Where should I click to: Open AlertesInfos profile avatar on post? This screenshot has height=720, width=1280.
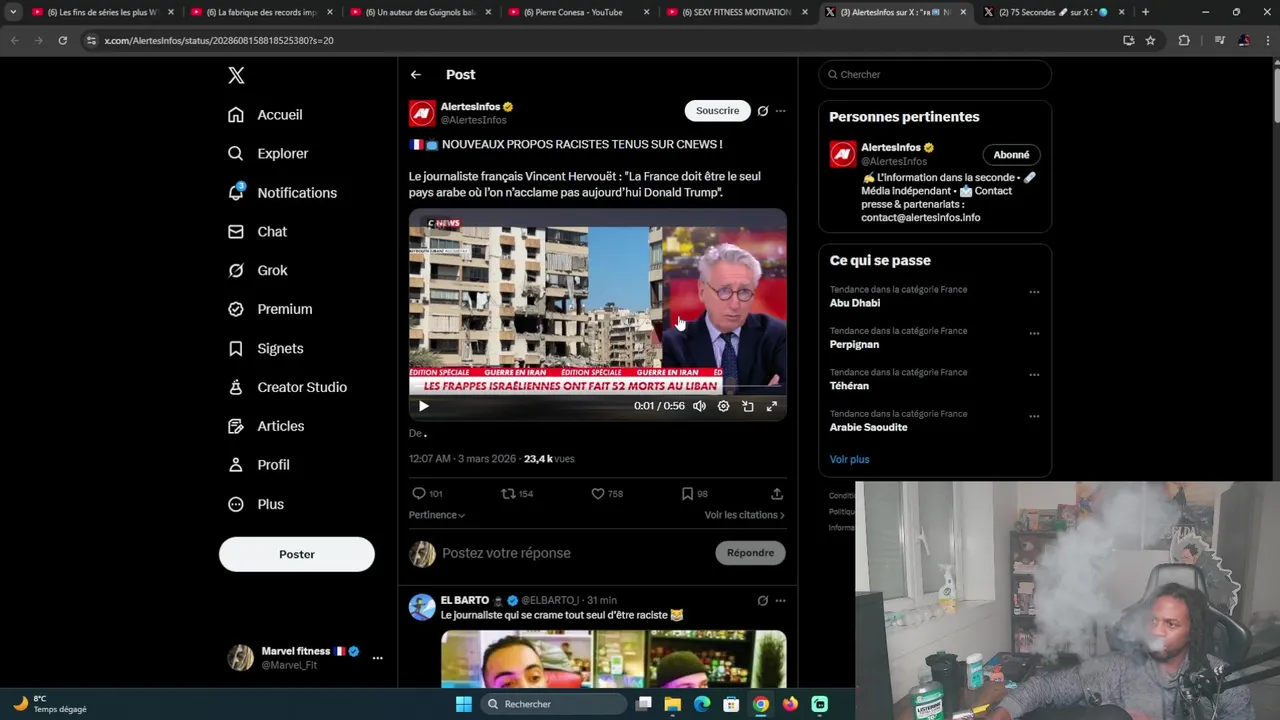pyautogui.click(x=422, y=113)
